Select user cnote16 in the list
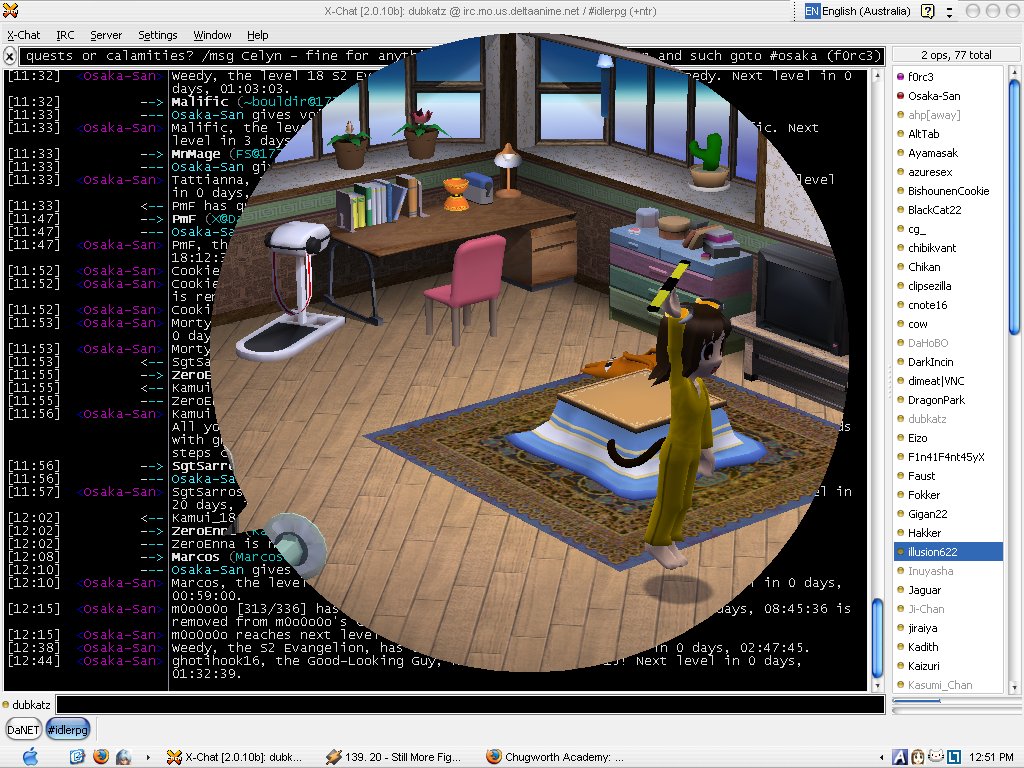Viewport: 1024px width, 768px height. coord(948,305)
